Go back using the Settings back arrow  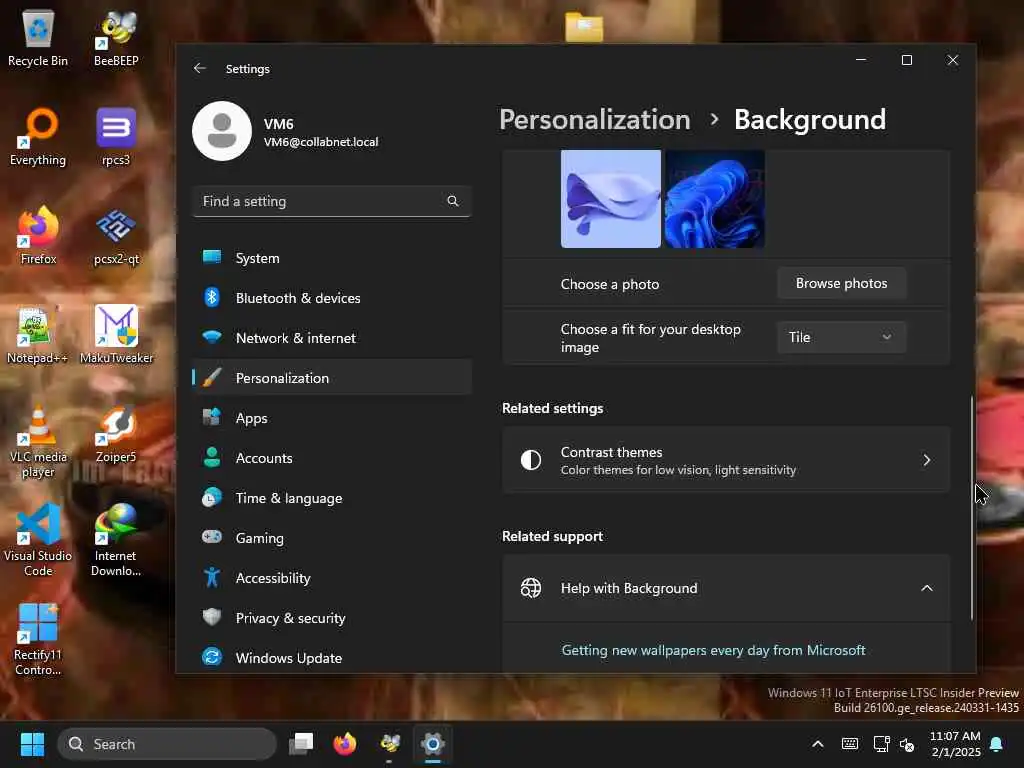coord(200,68)
